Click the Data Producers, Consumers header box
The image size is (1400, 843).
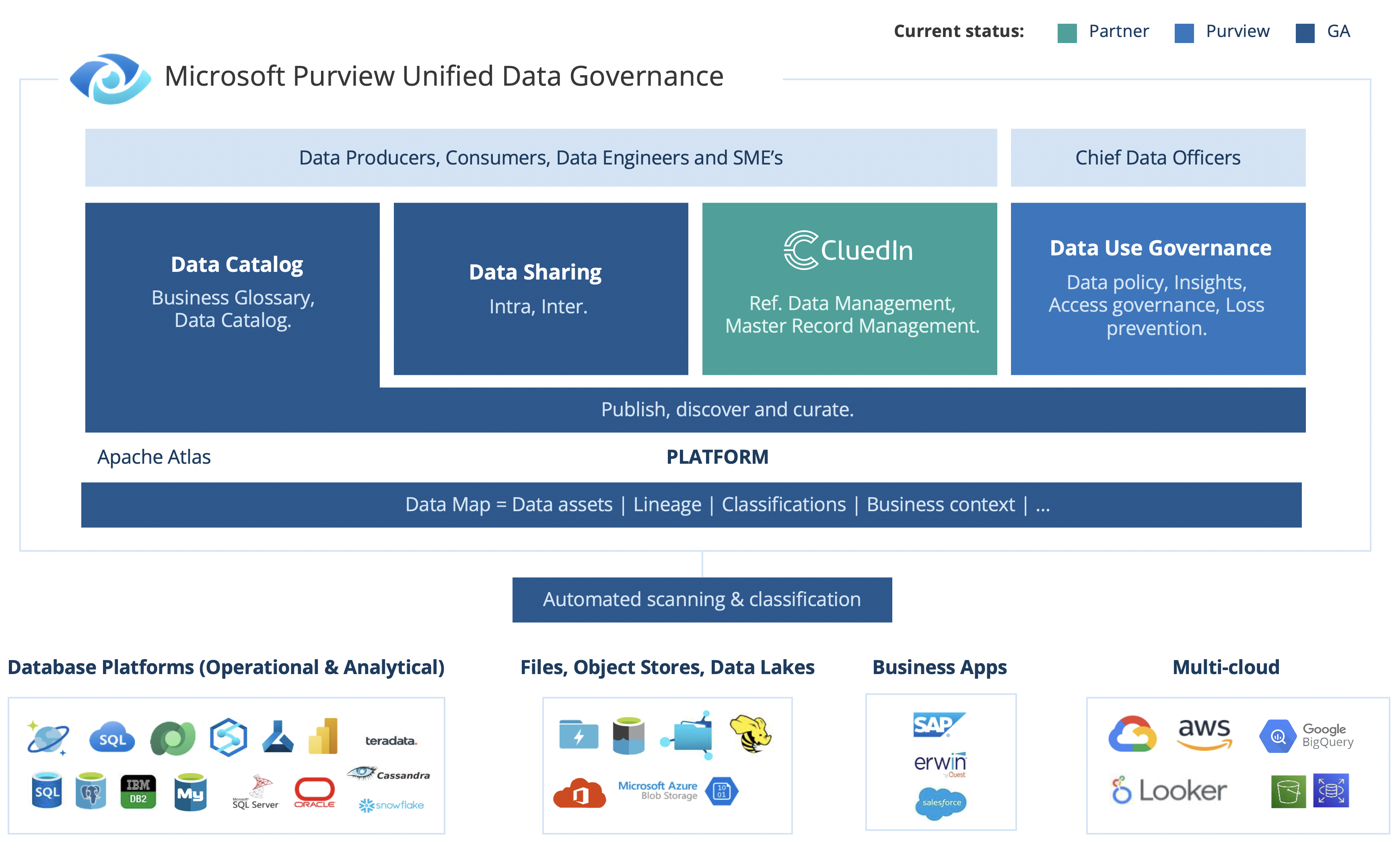[x=541, y=157]
